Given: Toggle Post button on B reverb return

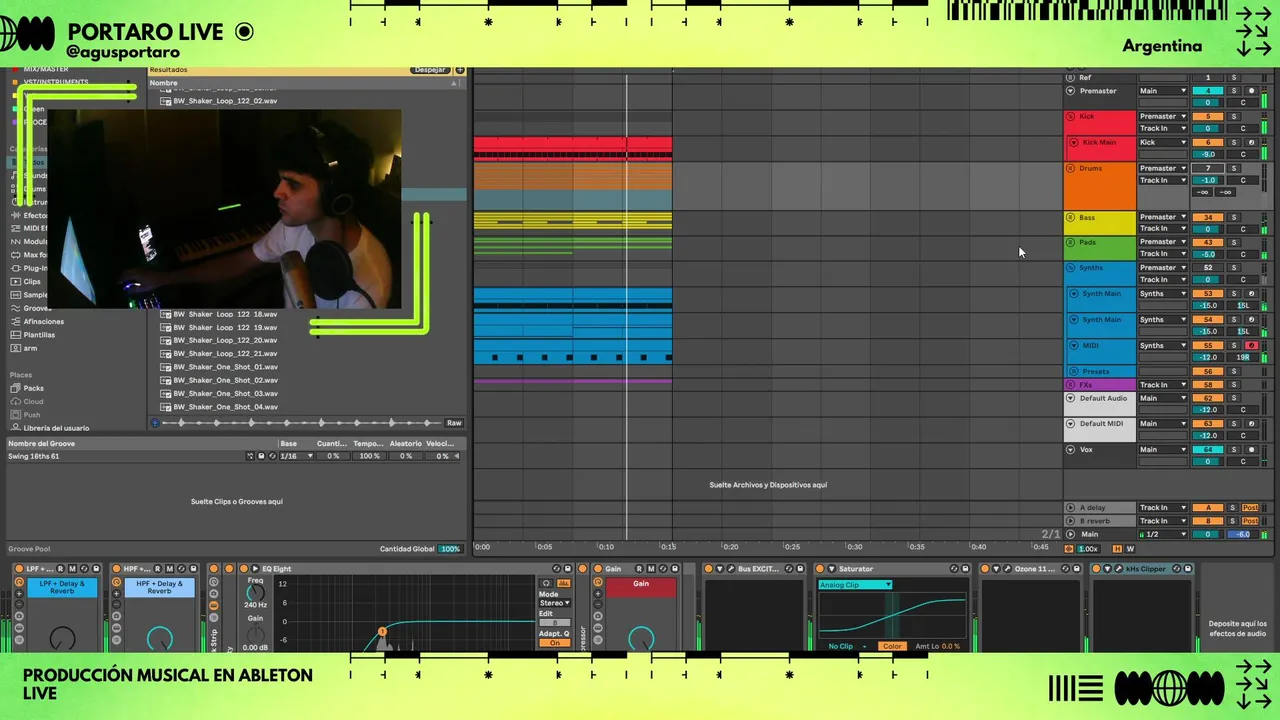Looking at the screenshot, I should (1249, 521).
